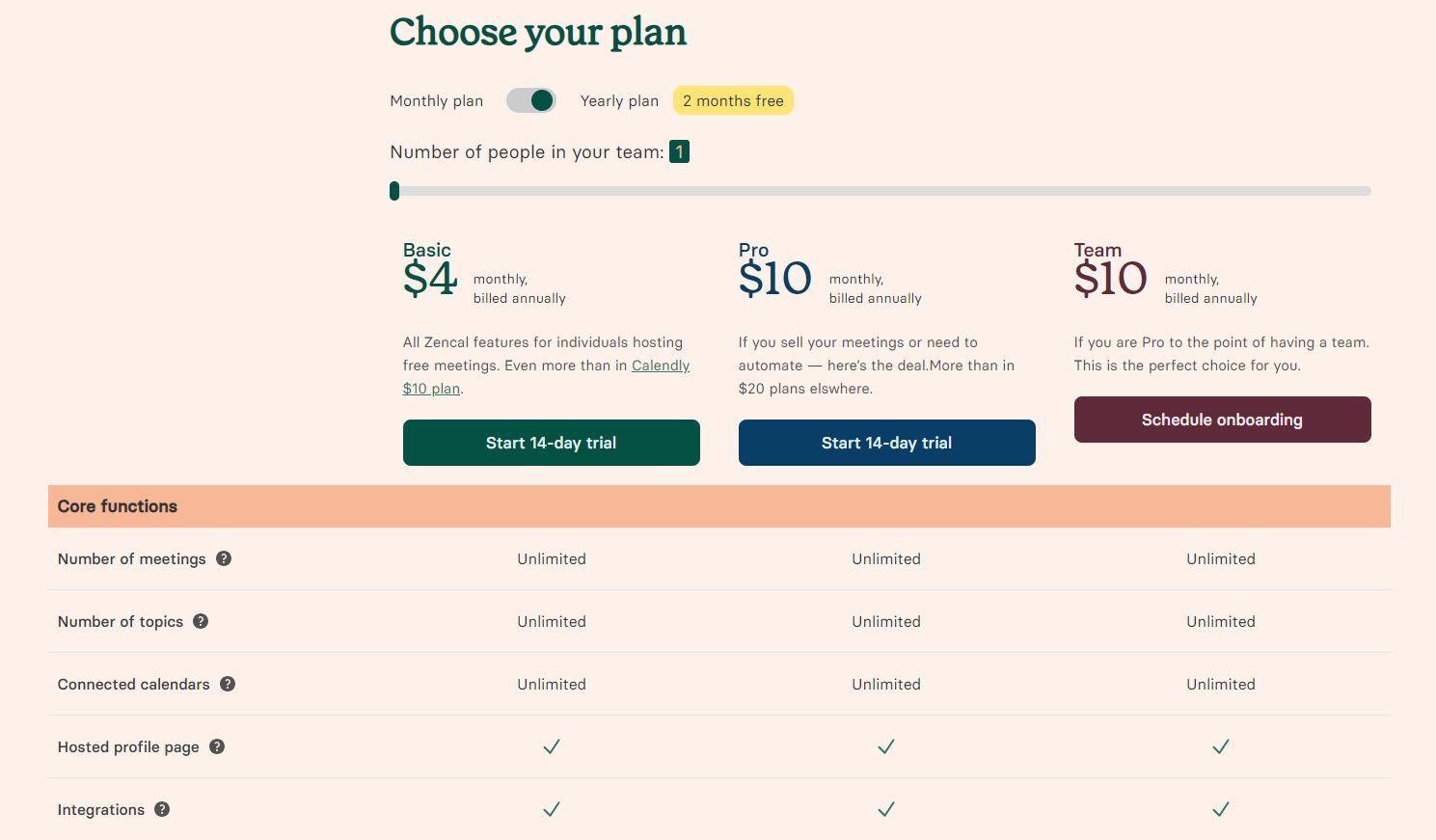Viewport: 1436px width, 840px height.
Task: Click Schedule onboarding for Team plan
Action: (x=1222, y=420)
